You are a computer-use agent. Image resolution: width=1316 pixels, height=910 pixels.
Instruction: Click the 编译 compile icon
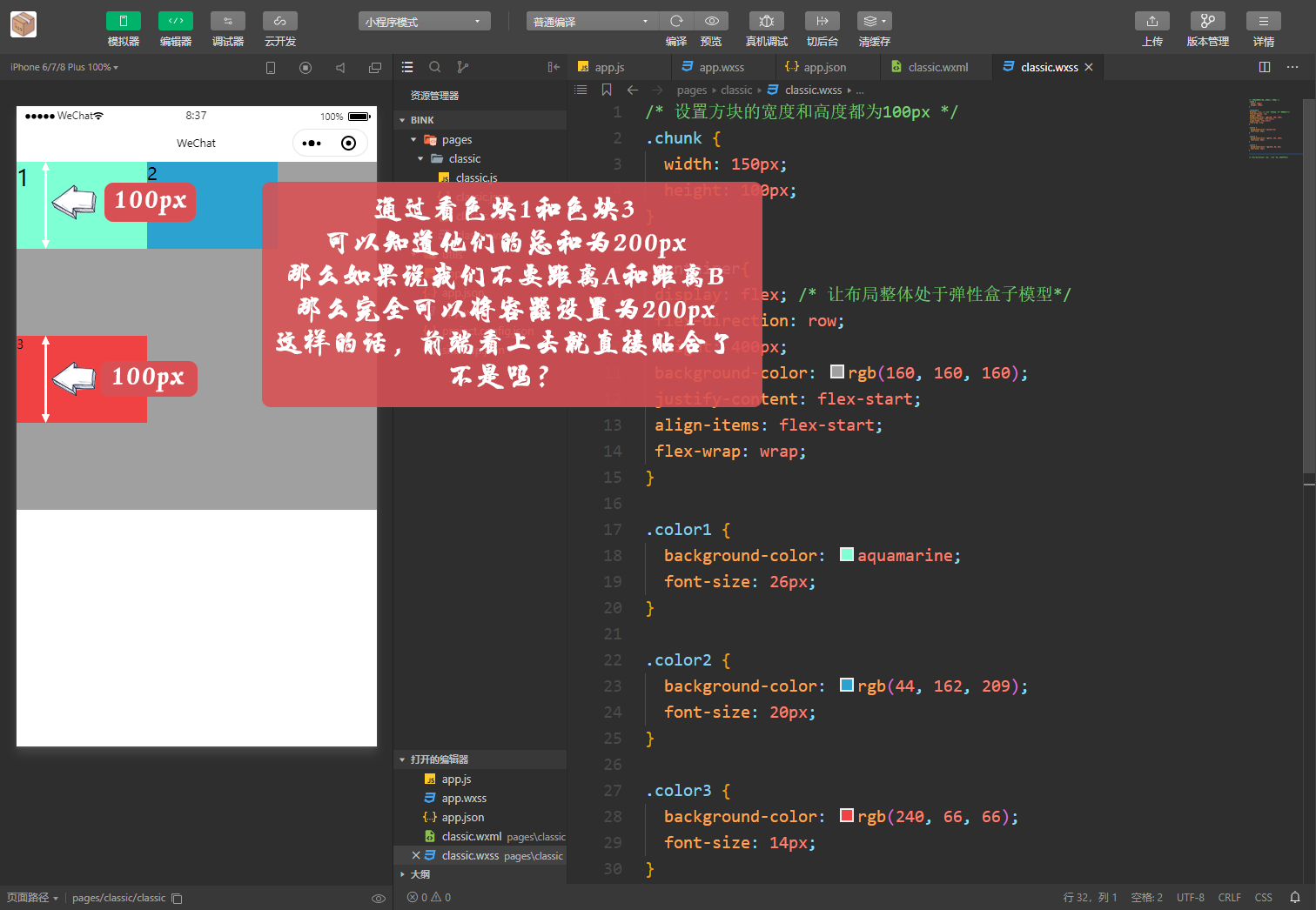(x=676, y=21)
